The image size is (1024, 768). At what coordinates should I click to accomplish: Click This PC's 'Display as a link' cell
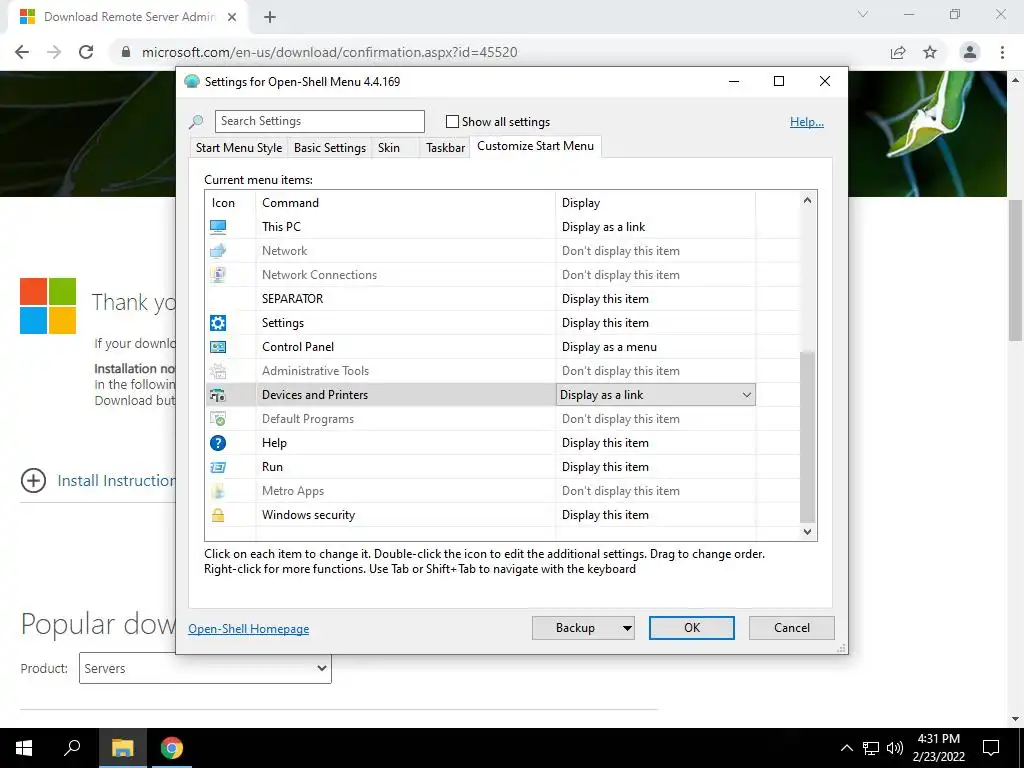656,227
